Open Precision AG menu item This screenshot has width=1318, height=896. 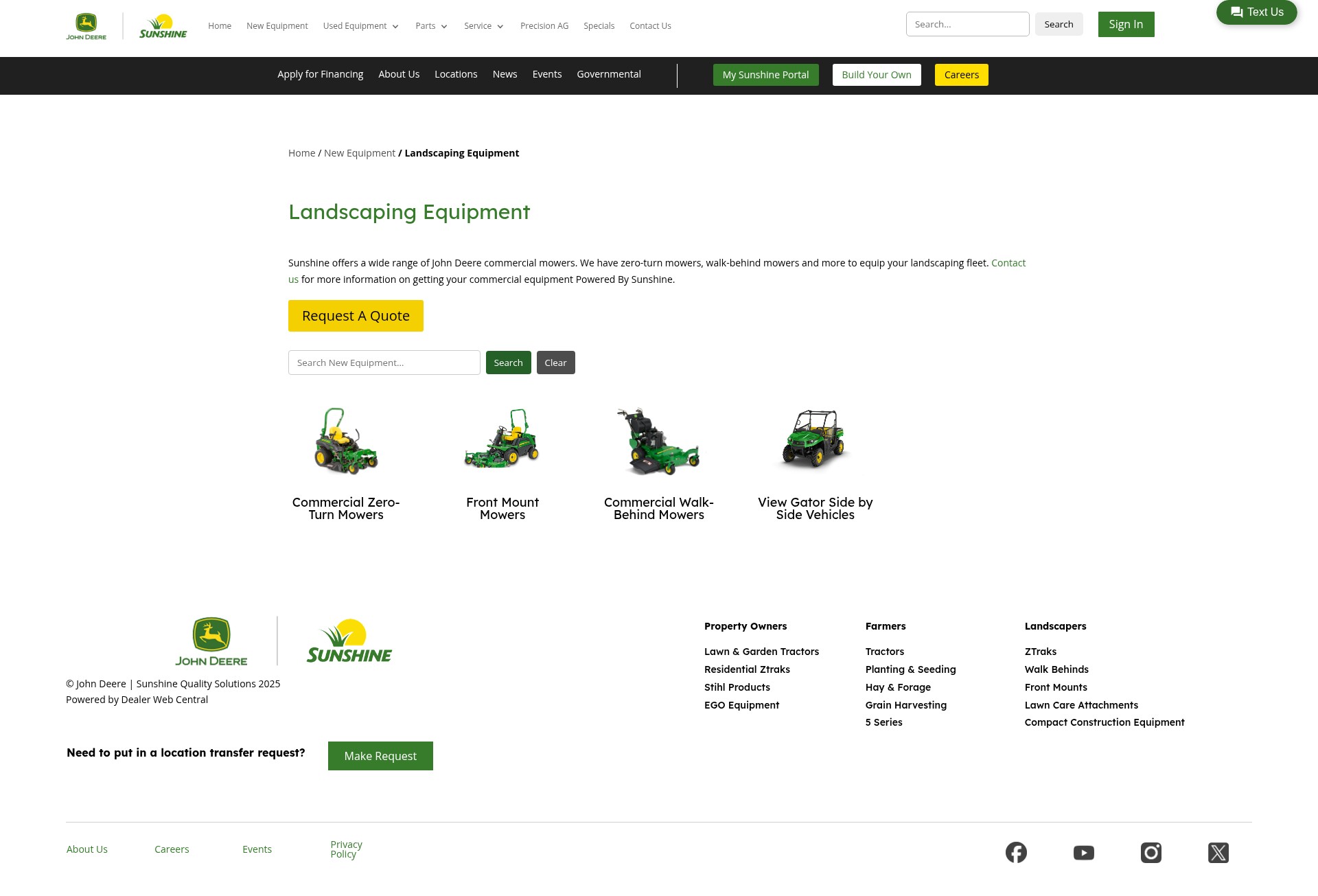point(544,26)
